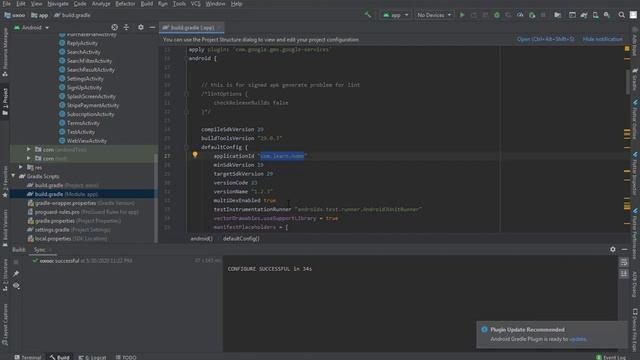
Task: Open the Build Variants sidebar tab
Action: 5,228
